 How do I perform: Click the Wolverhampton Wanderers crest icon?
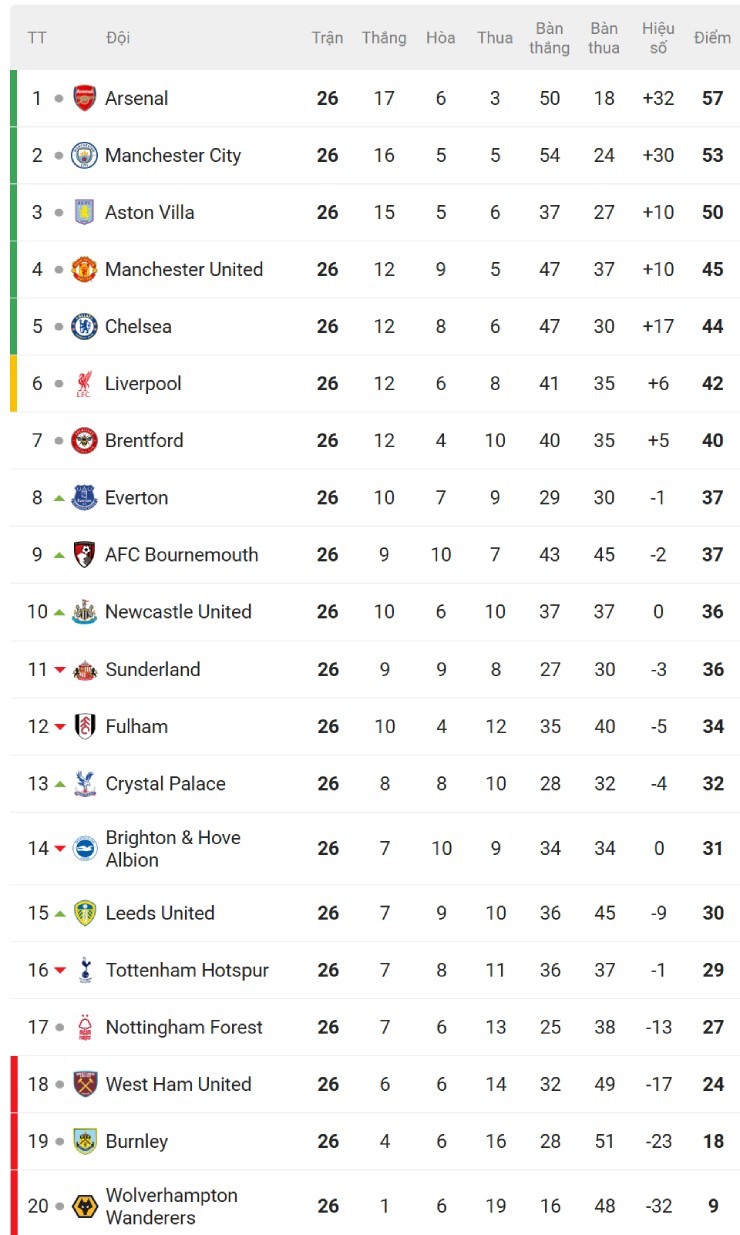(85, 1206)
